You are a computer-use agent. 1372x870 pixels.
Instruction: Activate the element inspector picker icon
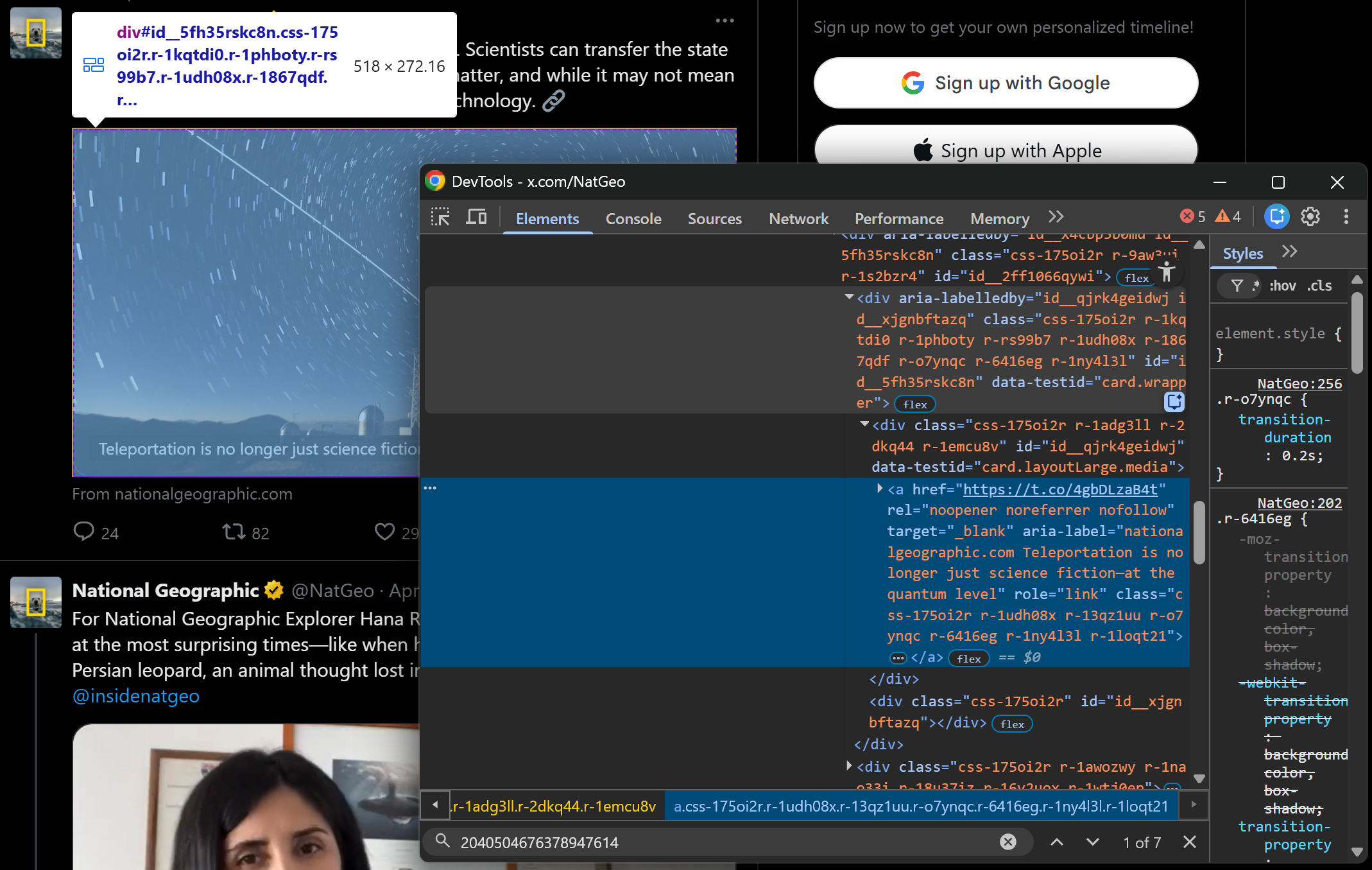pyautogui.click(x=440, y=217)
